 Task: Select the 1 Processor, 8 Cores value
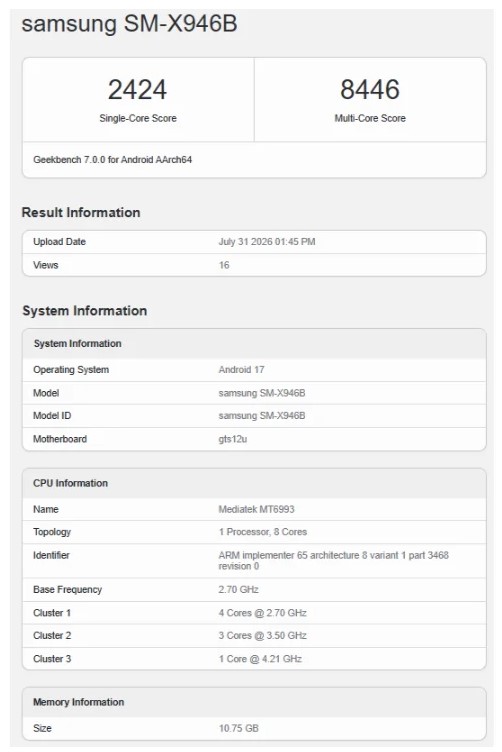[x=263, y=532]
